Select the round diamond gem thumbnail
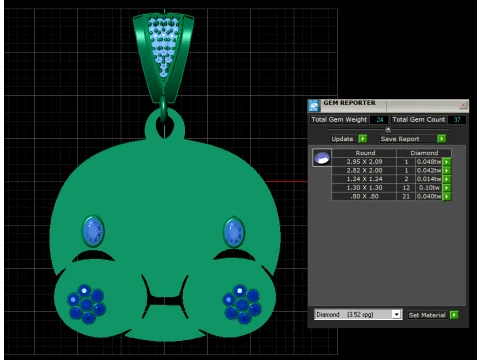Viewport: 480px width, 360px height. tap(322, 158)
